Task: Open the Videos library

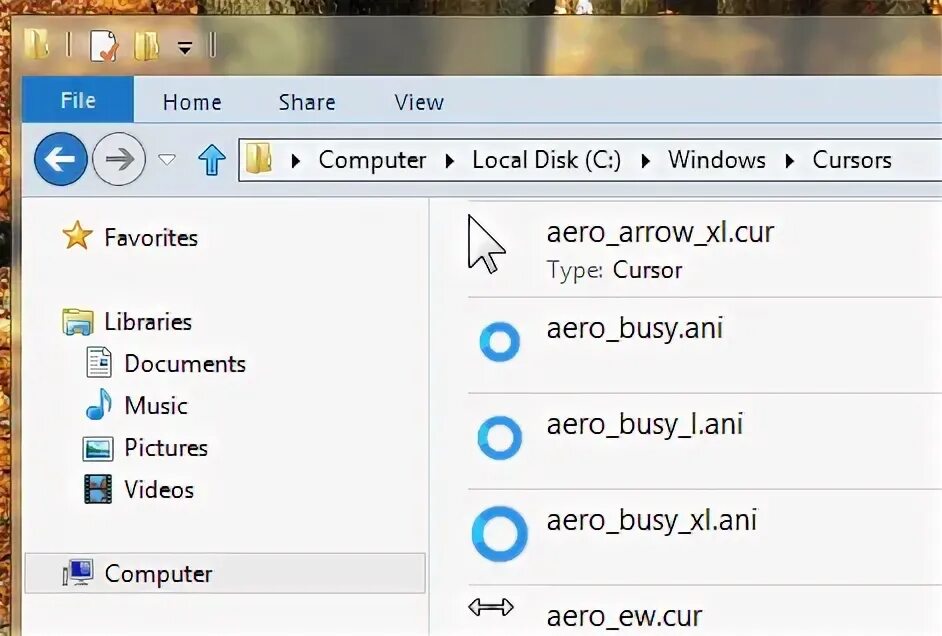Action: (x=159, y=490)
